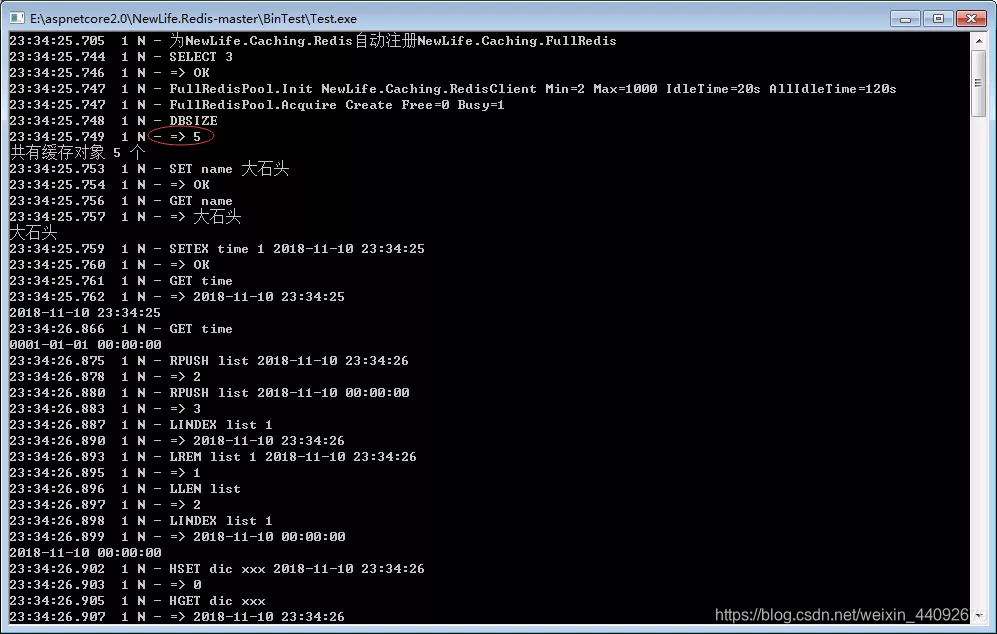
Task: Click the 'HGET dic xxx' command line
Action: click(x=137, y=600)
